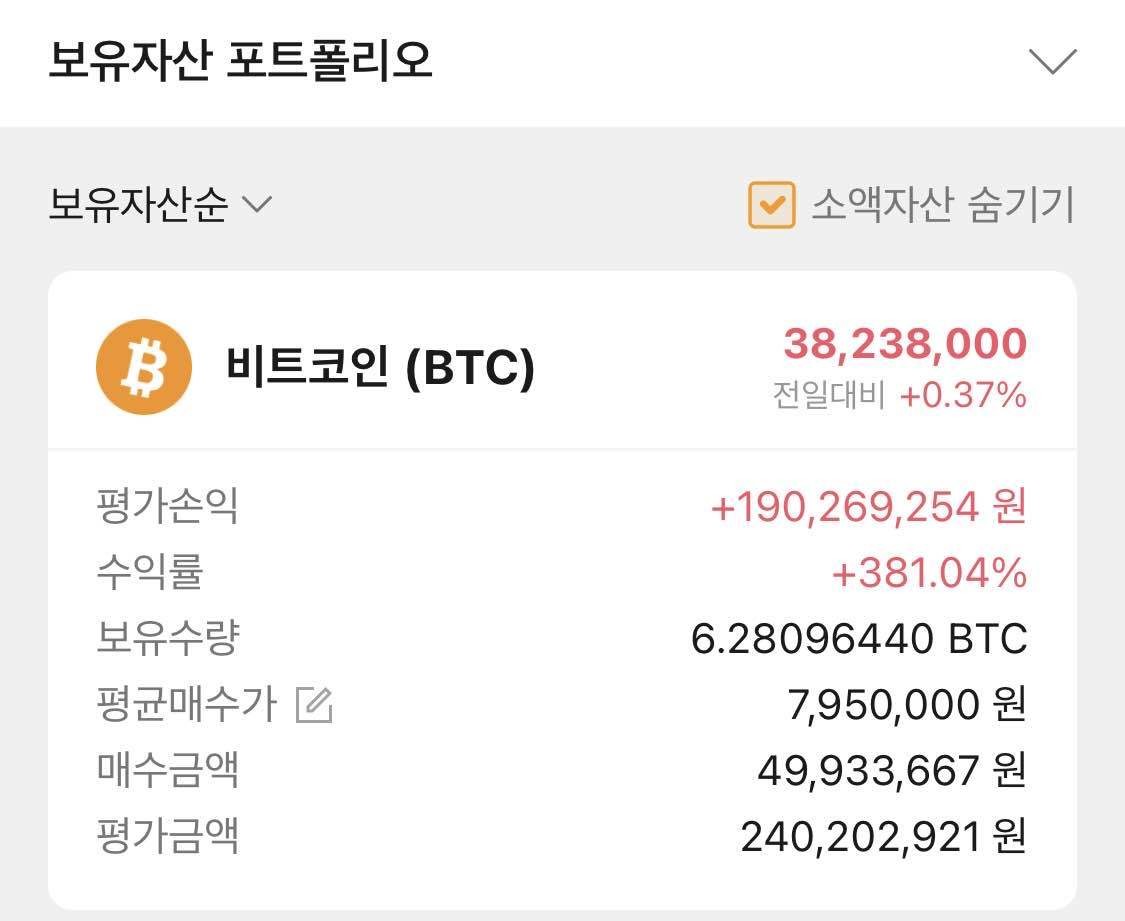Click the 비트코인 (BTC) title label
This screenshot has height=921, width=1125.
point(382,366)
